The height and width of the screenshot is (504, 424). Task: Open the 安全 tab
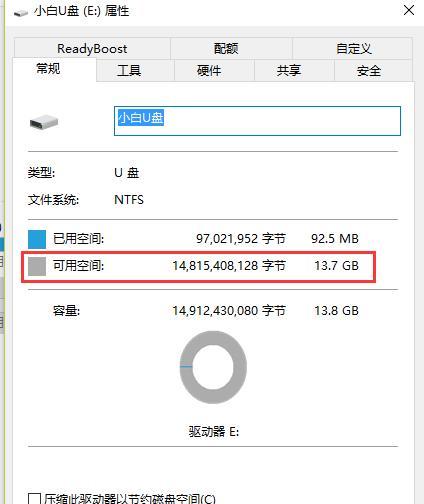click(369, 71)
